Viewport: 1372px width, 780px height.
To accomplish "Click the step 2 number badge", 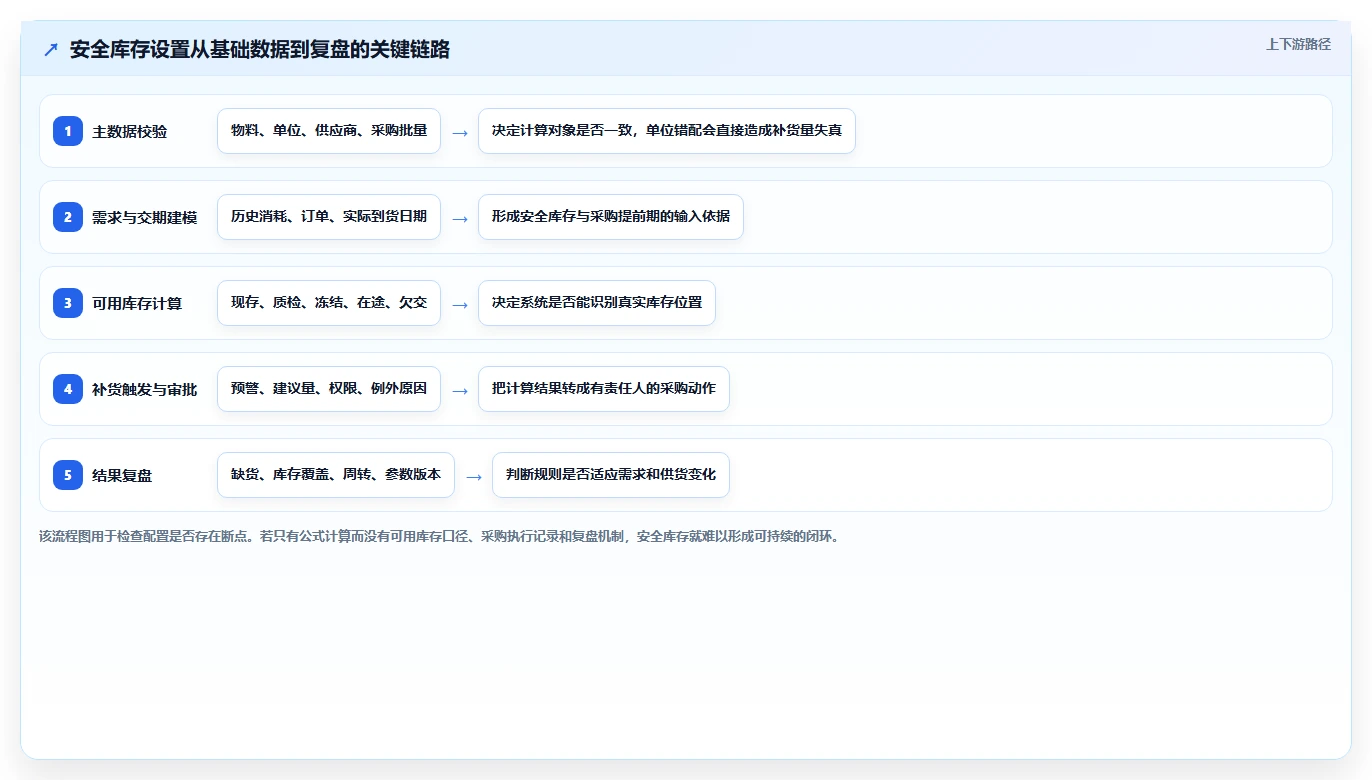I will pyautogui.click(x=68, y=217).
